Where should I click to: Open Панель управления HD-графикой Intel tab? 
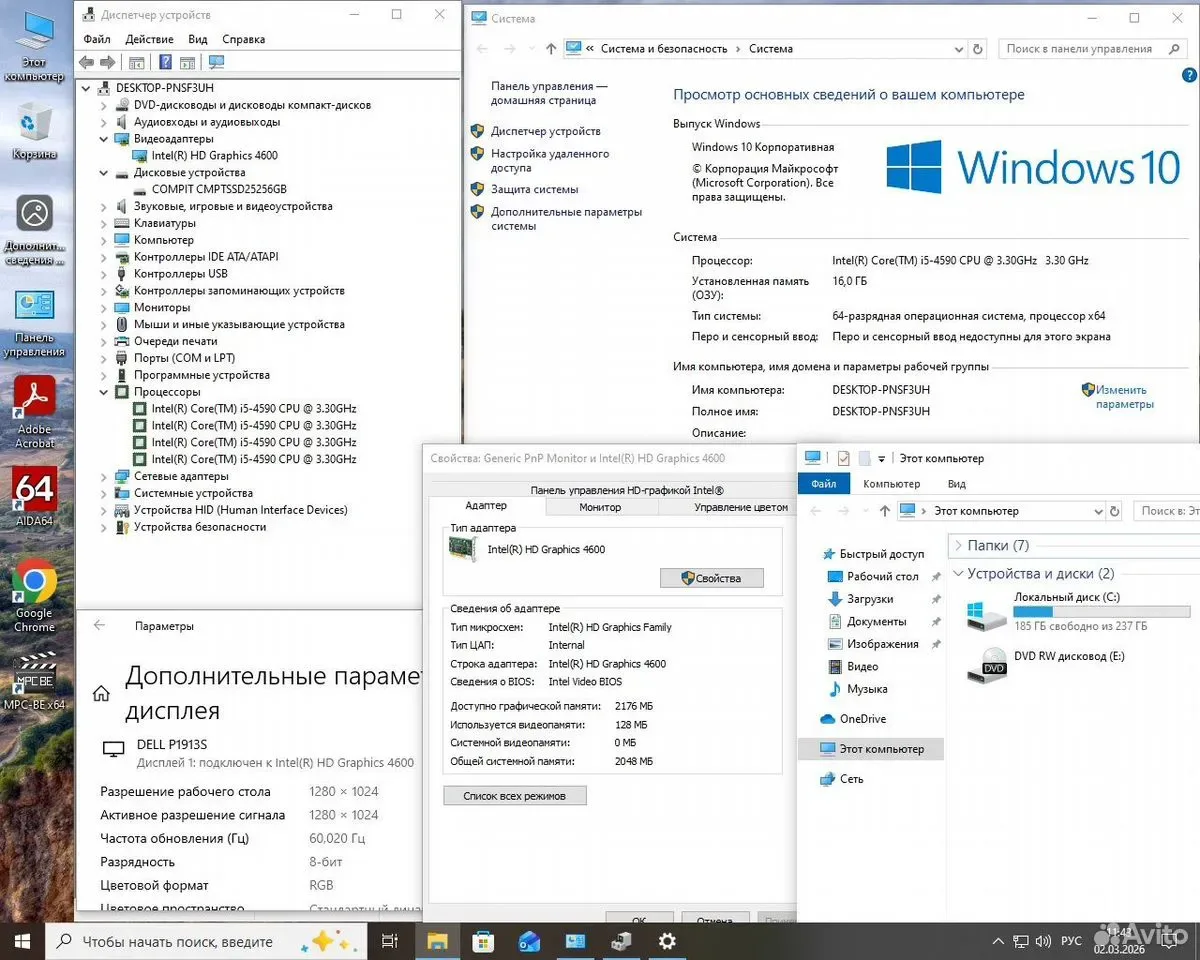[627, 490]
